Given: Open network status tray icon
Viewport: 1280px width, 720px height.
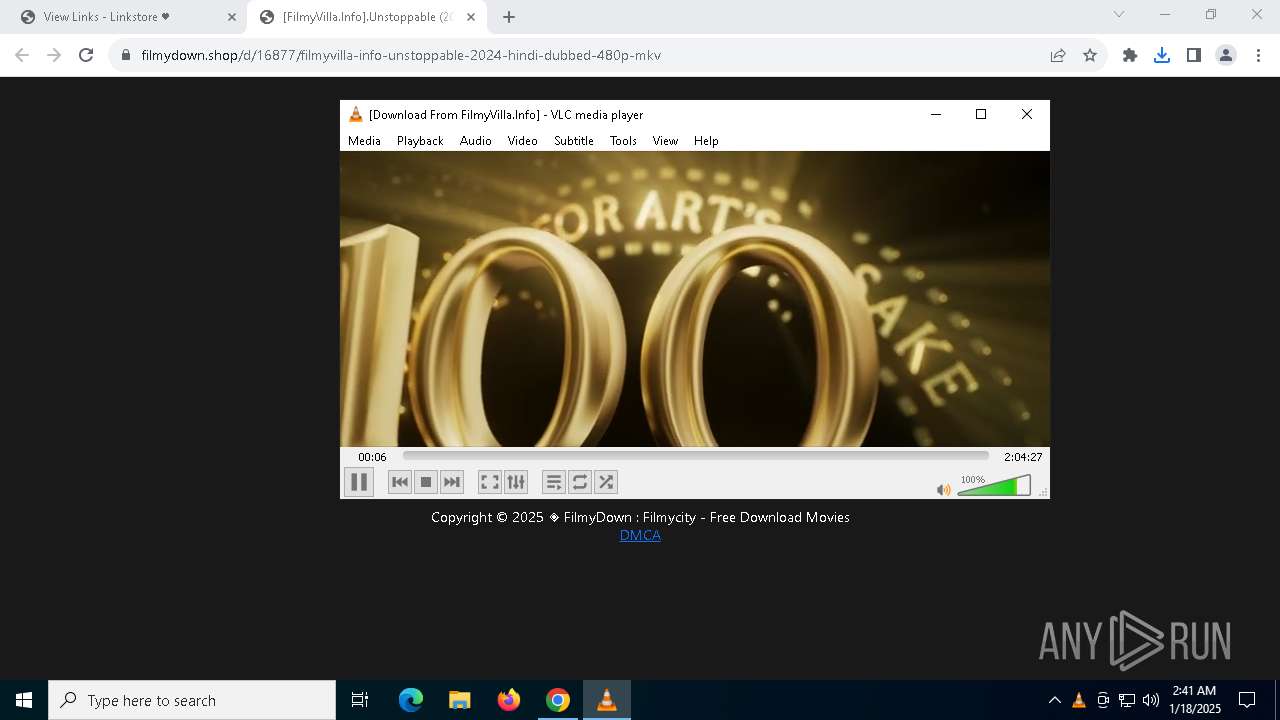Looking at the screenshot, I should coord(1127,700).
